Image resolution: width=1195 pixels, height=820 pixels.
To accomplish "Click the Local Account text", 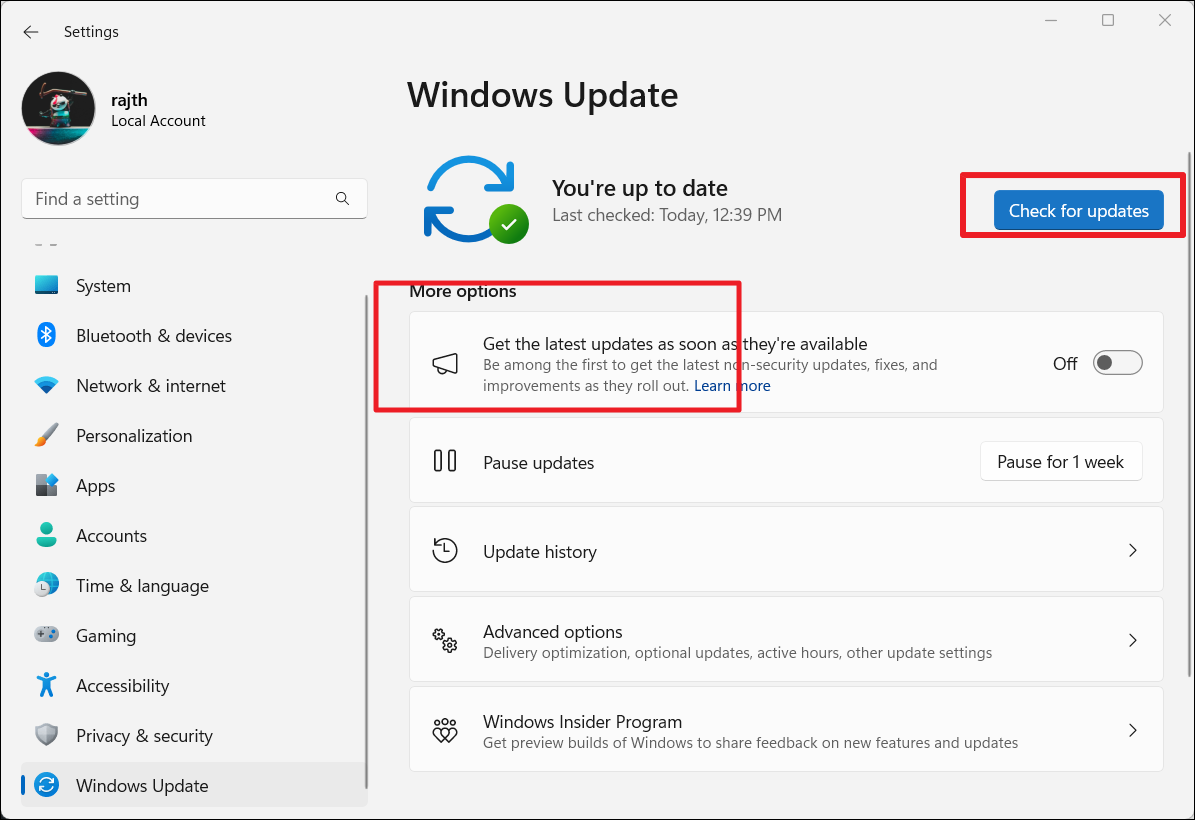I will 159,121.
